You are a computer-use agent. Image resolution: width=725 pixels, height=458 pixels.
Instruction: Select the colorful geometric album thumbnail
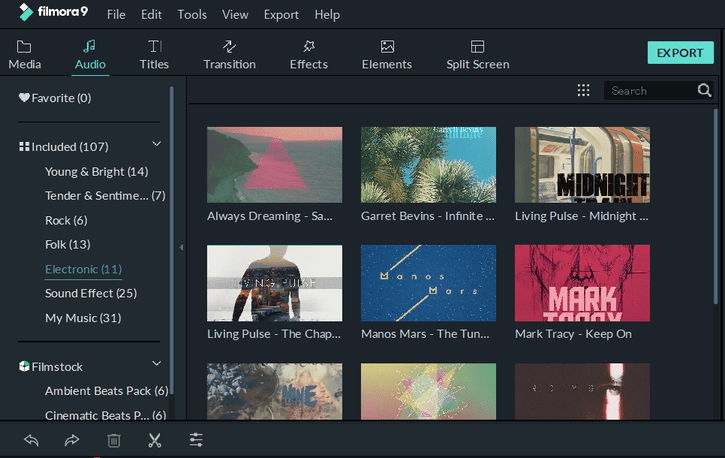(428, 391)
